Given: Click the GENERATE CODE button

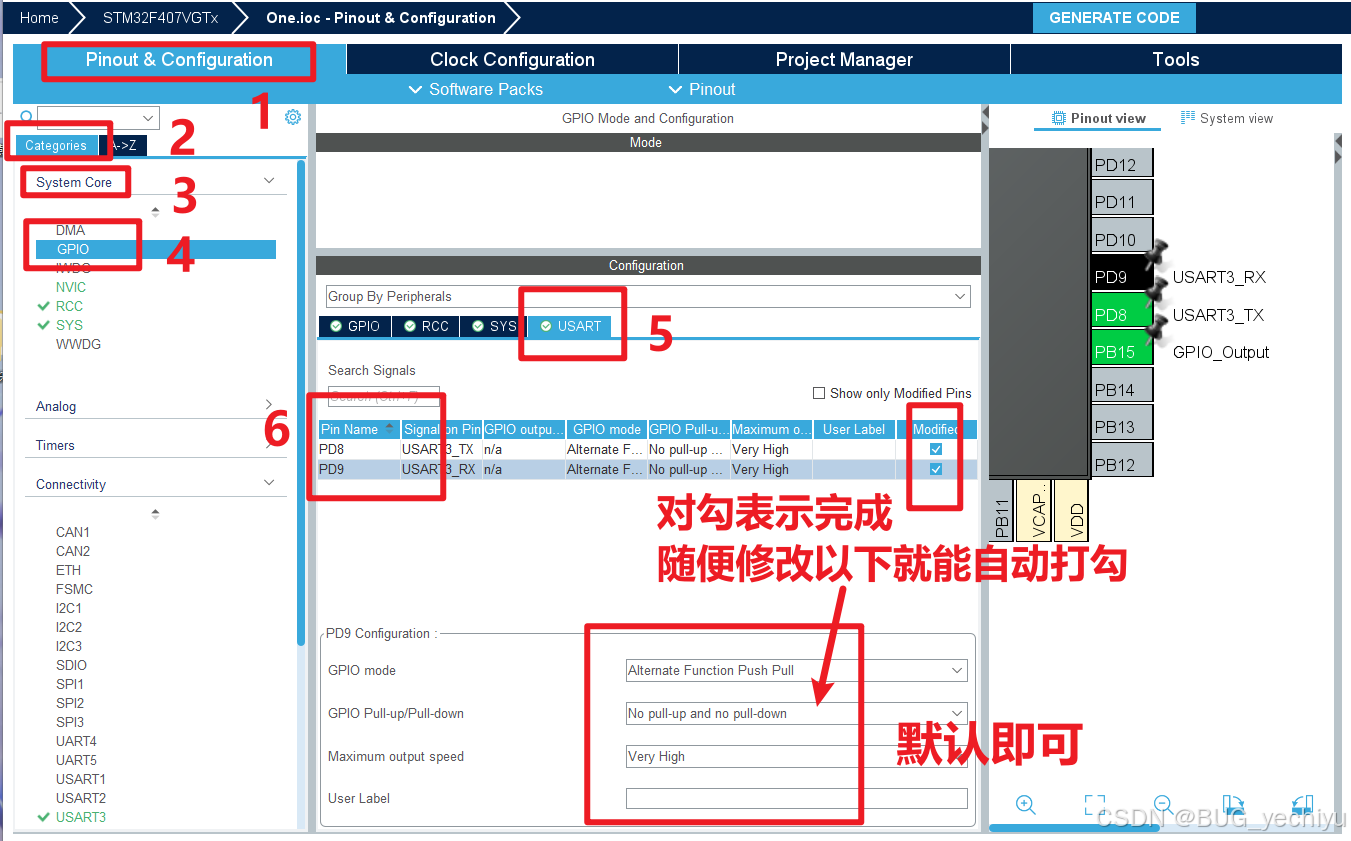Looking at the screenshot, I should click(x=1113, y=17).
